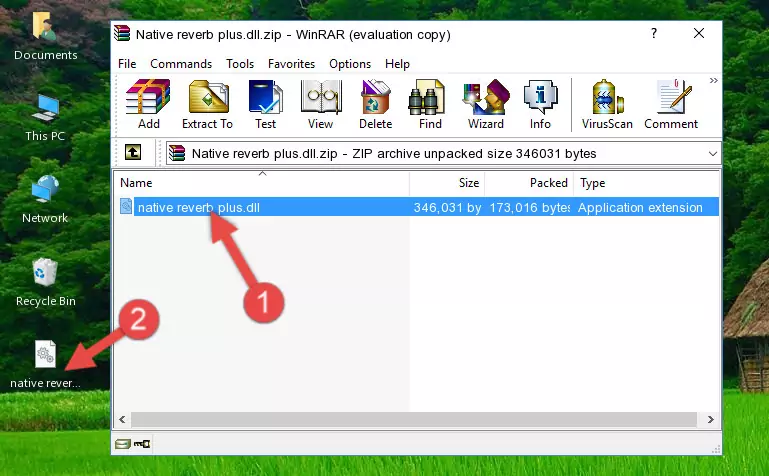The image size is (769, 476).
Task: Open the Options menu
Action: (350, 64)
